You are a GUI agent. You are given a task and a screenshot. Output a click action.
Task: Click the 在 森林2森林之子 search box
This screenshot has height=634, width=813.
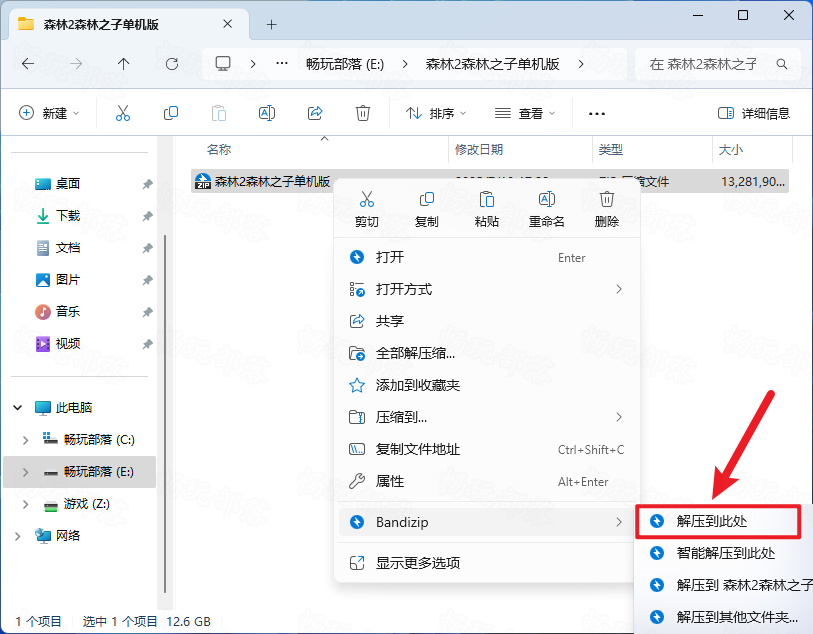(717, 64)
